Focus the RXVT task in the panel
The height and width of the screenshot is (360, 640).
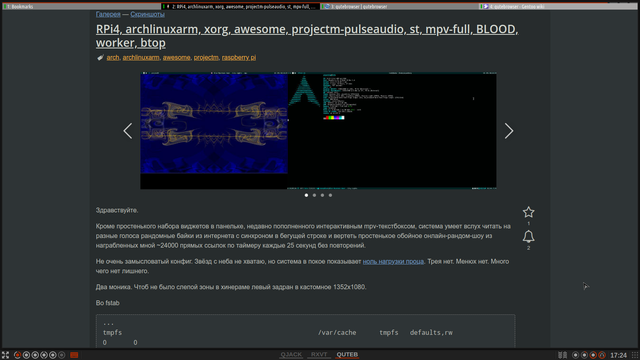pyautogui.click(x=319, y=355)
